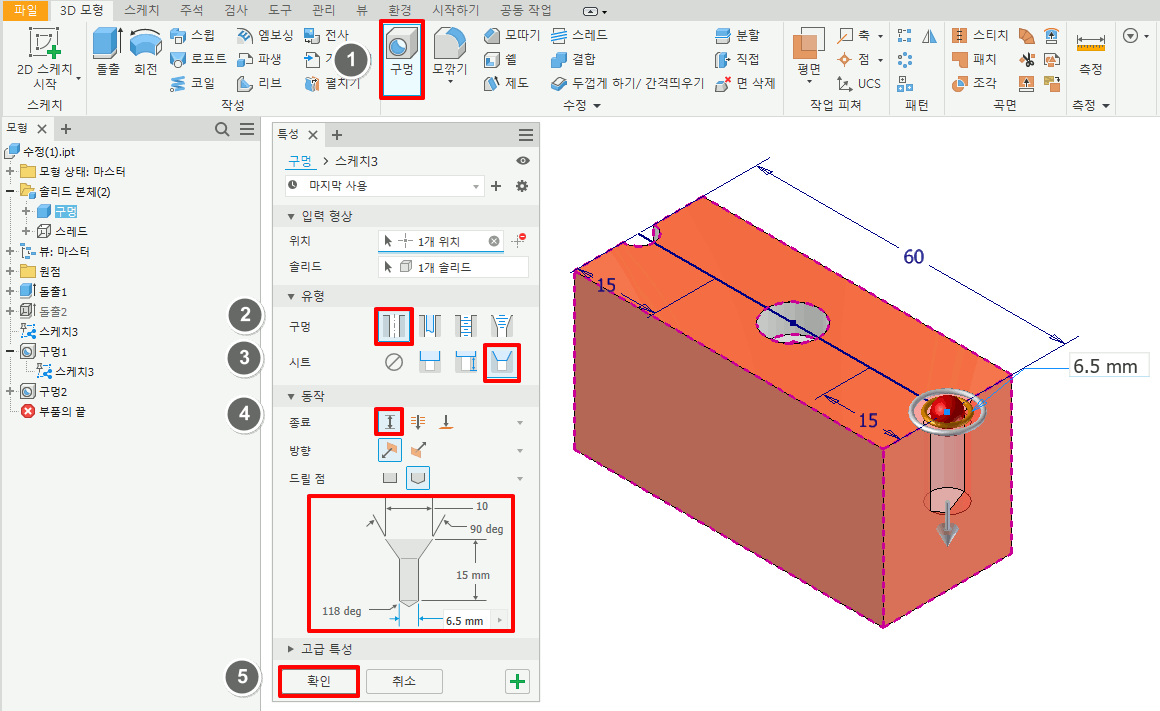The image size is (1160, 711).
Task: Select the simple hole type option
Action: (394, 325)
